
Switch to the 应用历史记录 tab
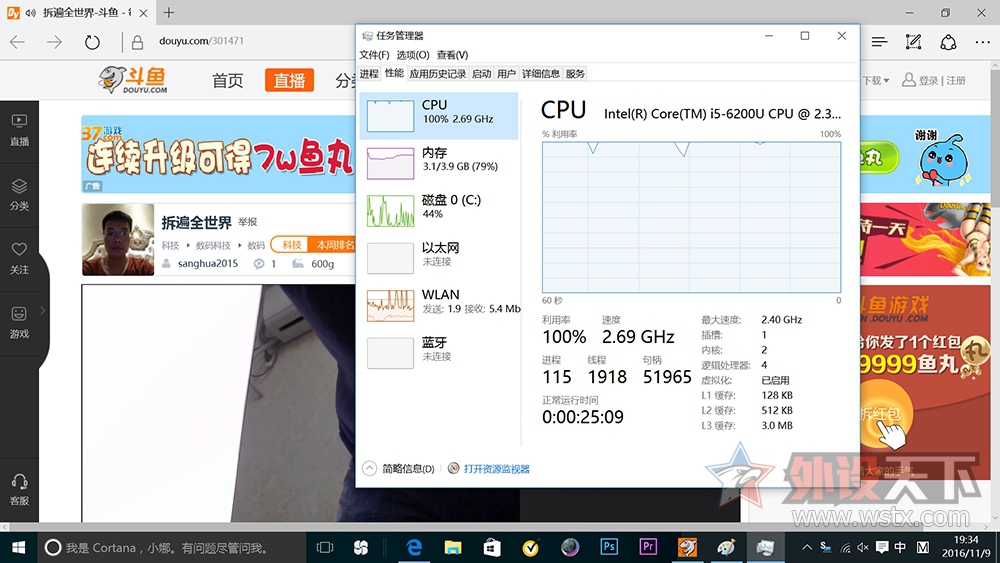point(438,74)
